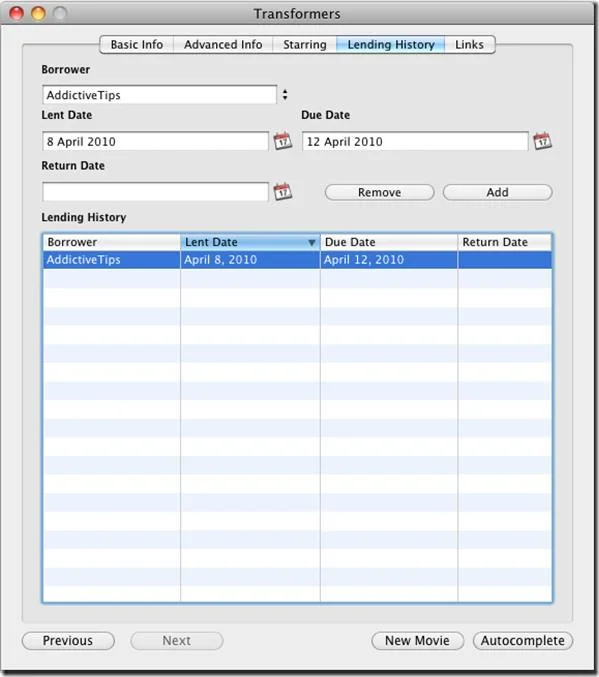Sort by Lent Date column header
Viewport: 599px width, 677px height.
(250, 242)
